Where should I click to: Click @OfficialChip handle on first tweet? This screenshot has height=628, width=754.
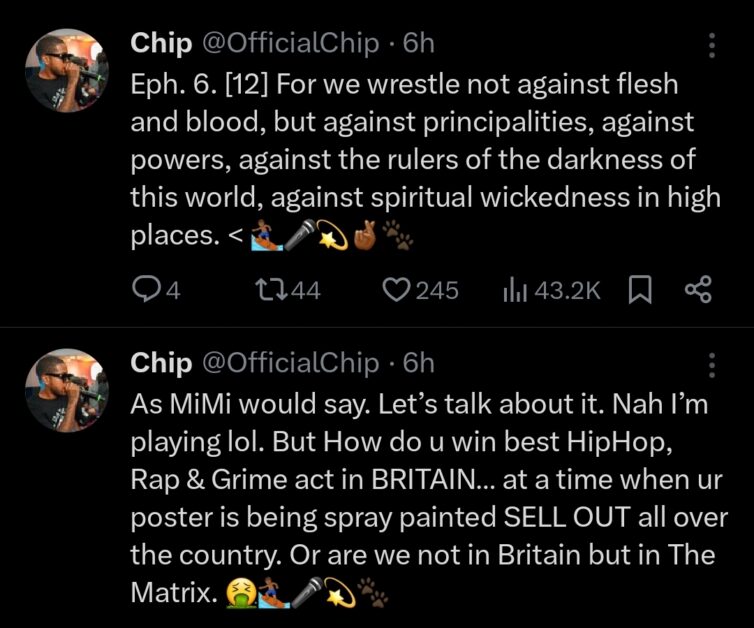(290, 43)
